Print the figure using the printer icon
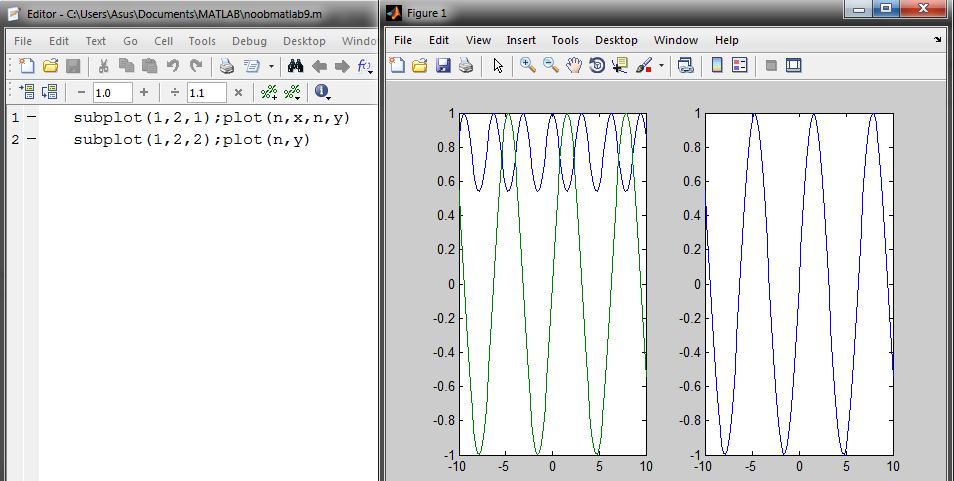 (x=465, y=66)
